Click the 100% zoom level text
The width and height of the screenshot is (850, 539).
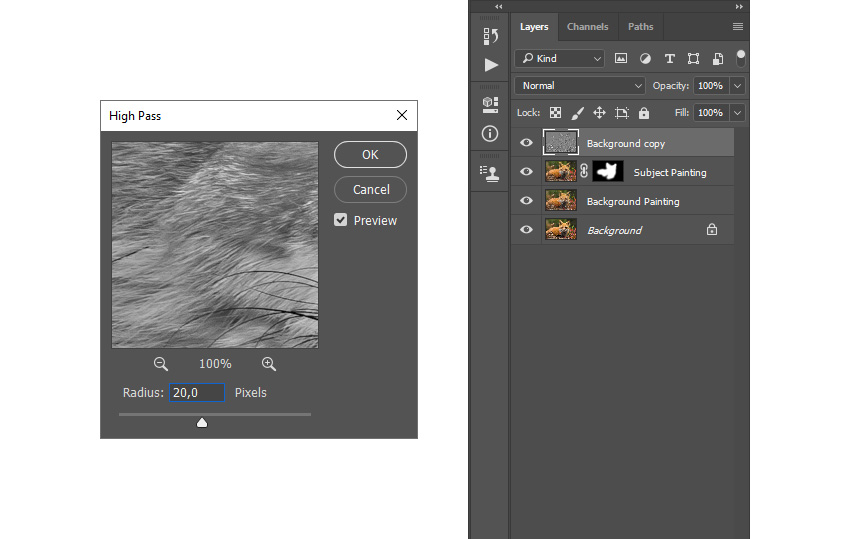(215, 364)
